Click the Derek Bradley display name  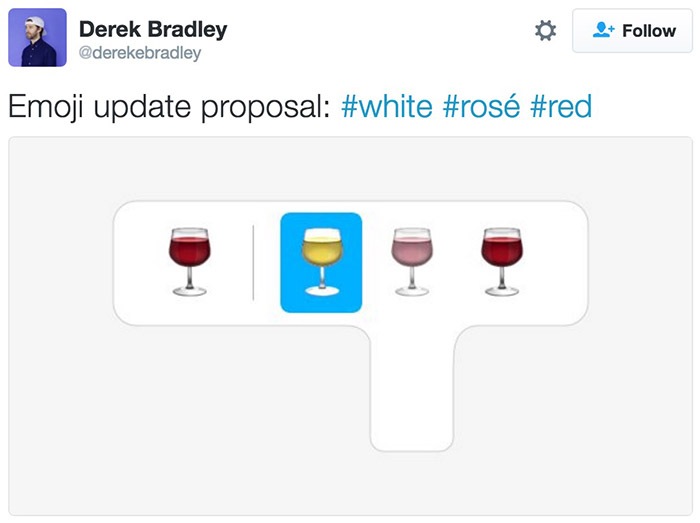tap(153, 28)
